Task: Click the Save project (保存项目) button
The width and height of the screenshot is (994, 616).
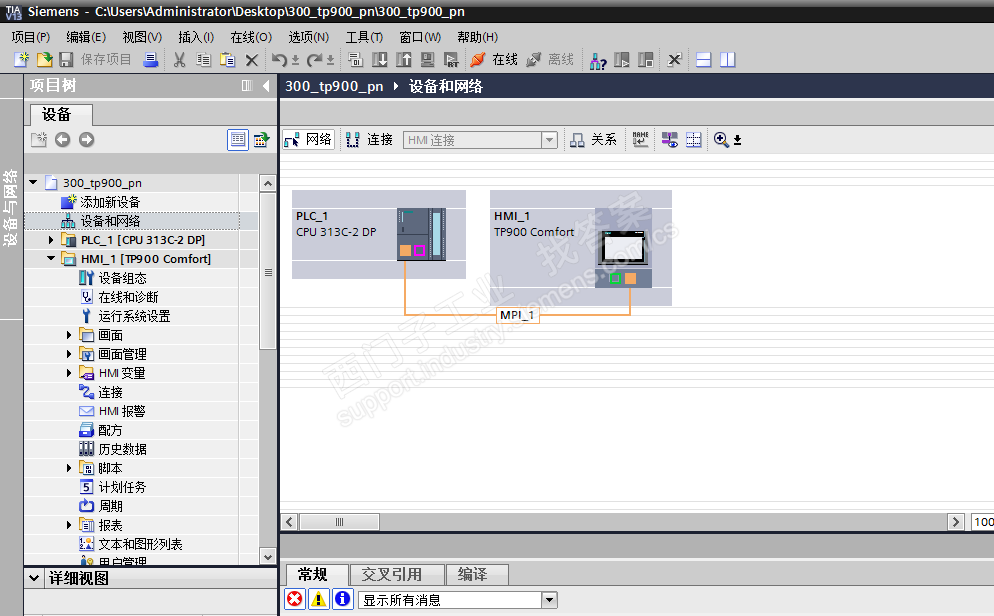Action: [x=95, y=60]
